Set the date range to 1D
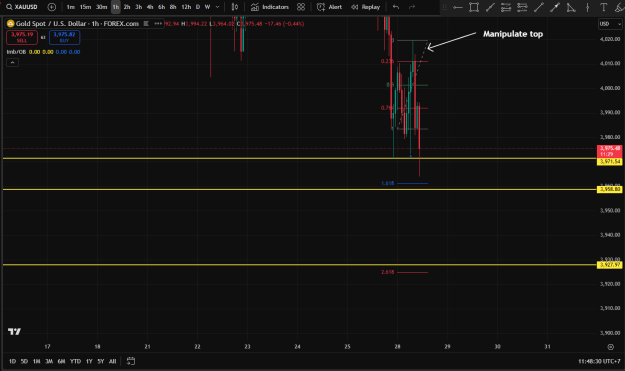 (x=12, y=361)
